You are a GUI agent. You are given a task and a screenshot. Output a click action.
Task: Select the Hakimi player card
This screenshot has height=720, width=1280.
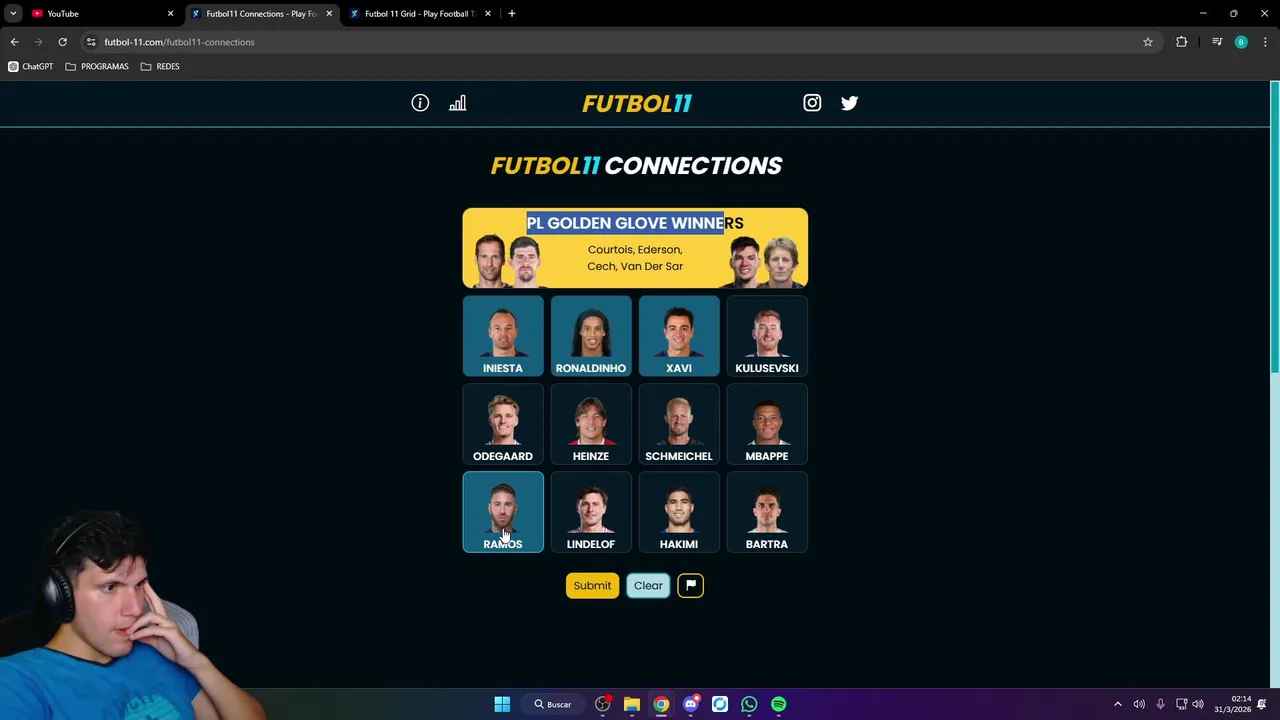[679, 512]
